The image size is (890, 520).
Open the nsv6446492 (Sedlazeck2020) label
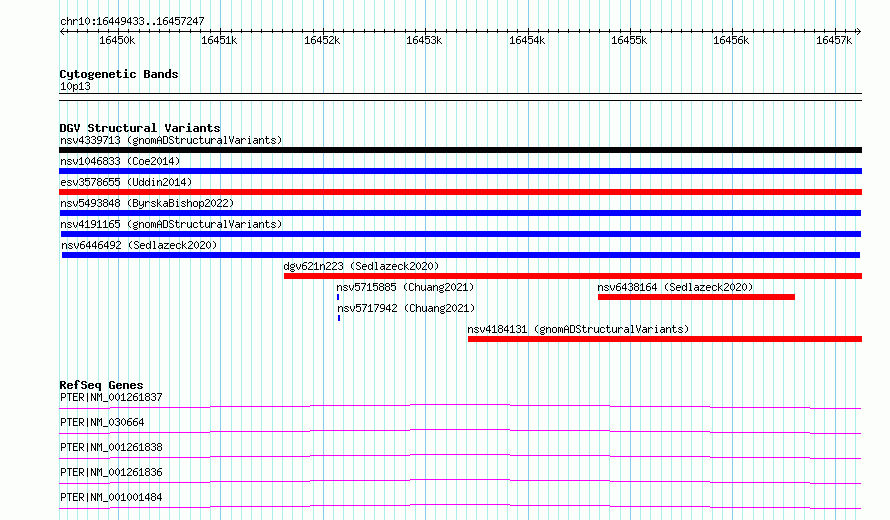[139, 245]
